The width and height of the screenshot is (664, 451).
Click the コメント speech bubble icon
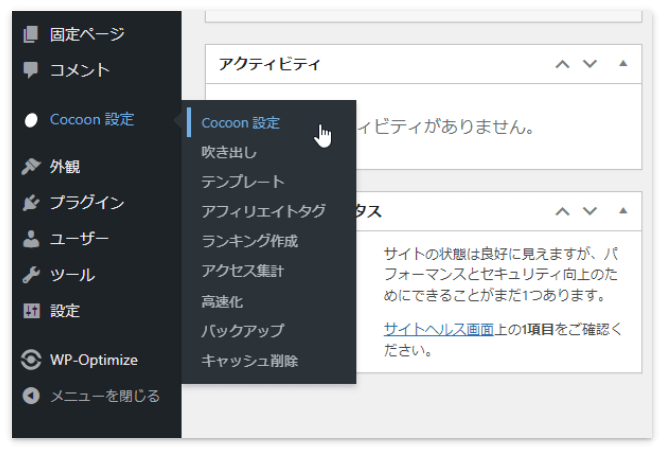click(x=30, y=70)
